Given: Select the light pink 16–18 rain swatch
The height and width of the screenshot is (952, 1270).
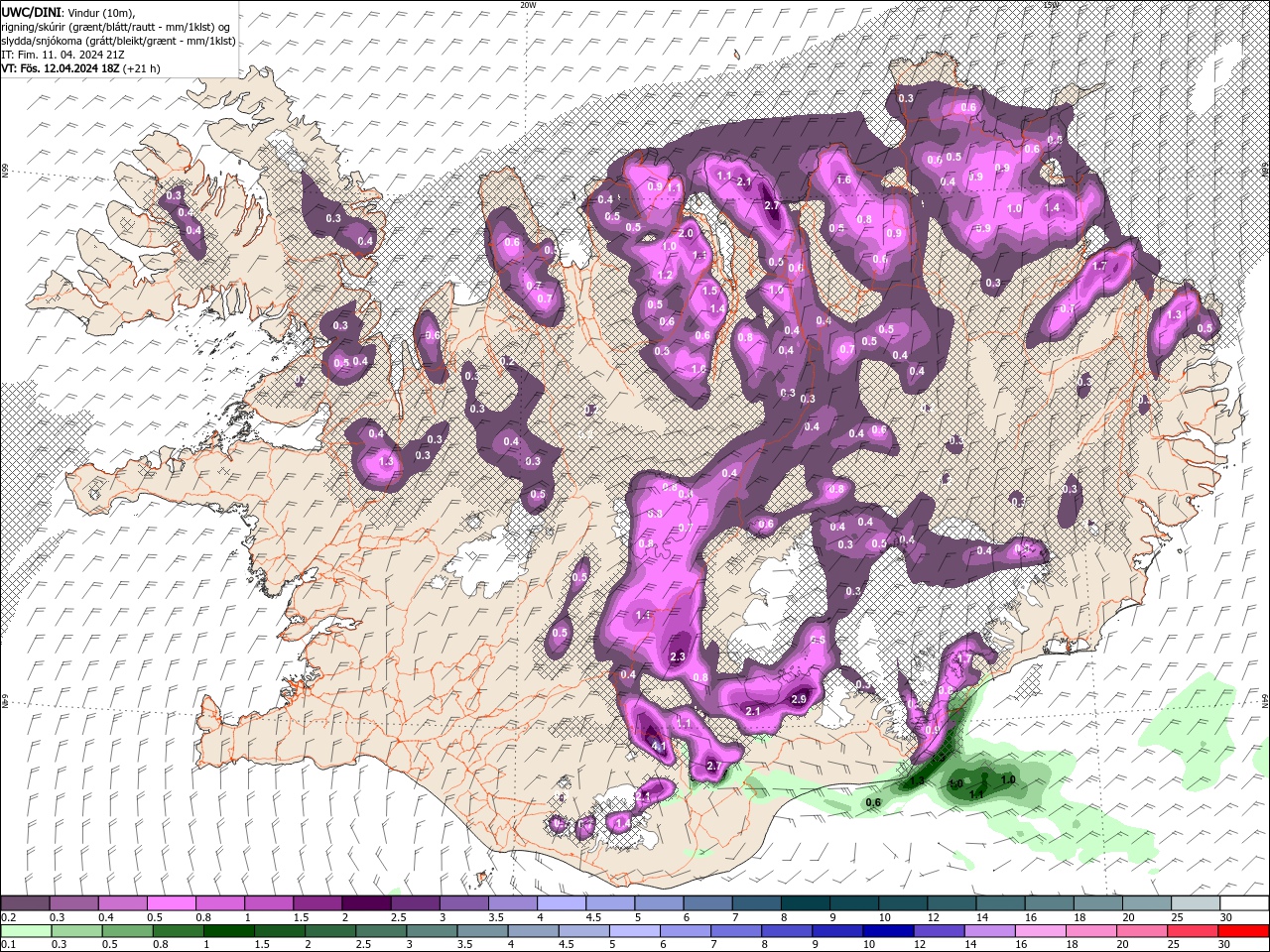Looking at the screenshot, I should tap(1039, 931).
